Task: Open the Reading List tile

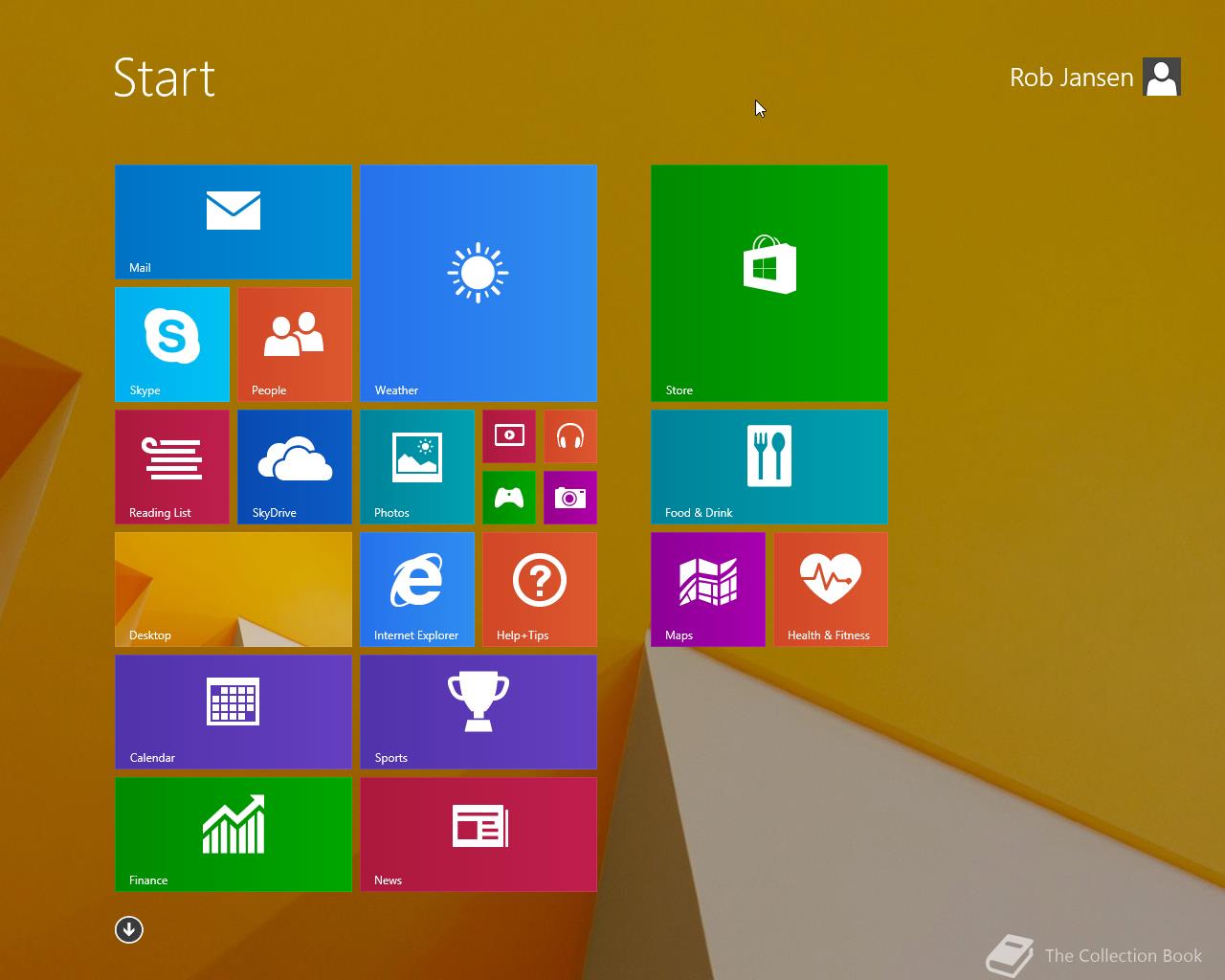Action: click(172, 467)
